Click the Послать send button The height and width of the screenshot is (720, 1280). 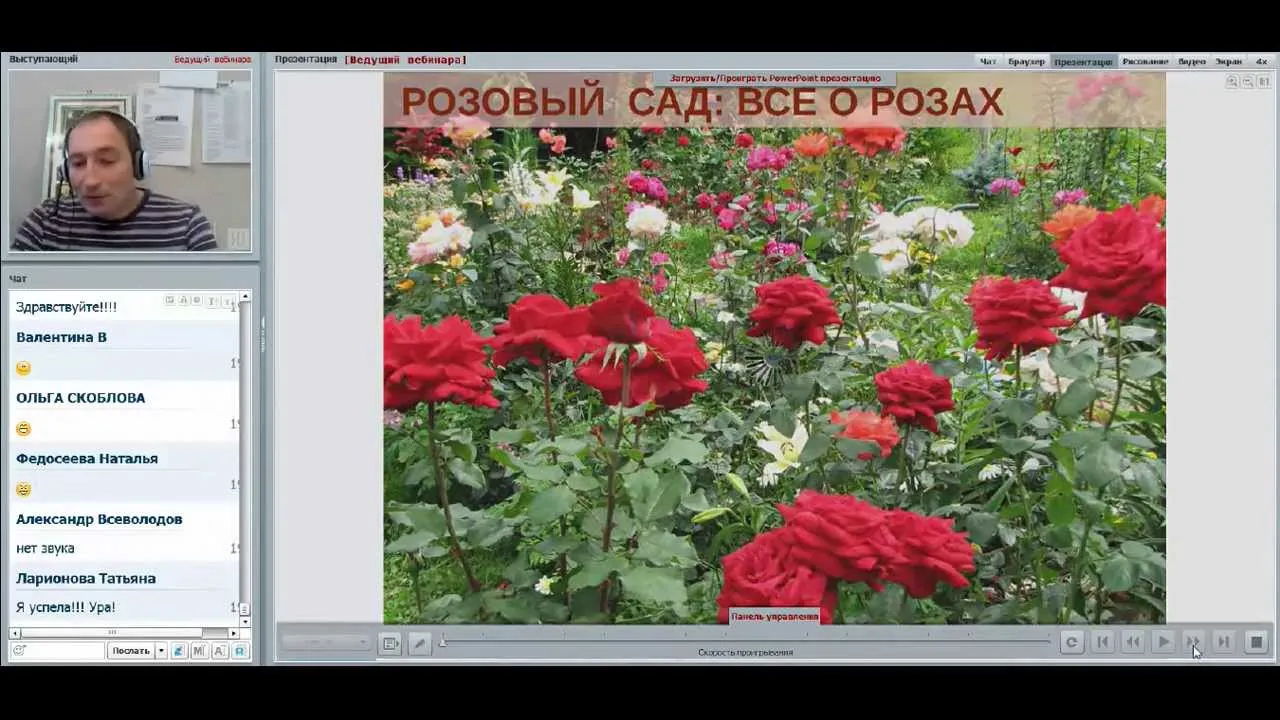pos(131,651)
